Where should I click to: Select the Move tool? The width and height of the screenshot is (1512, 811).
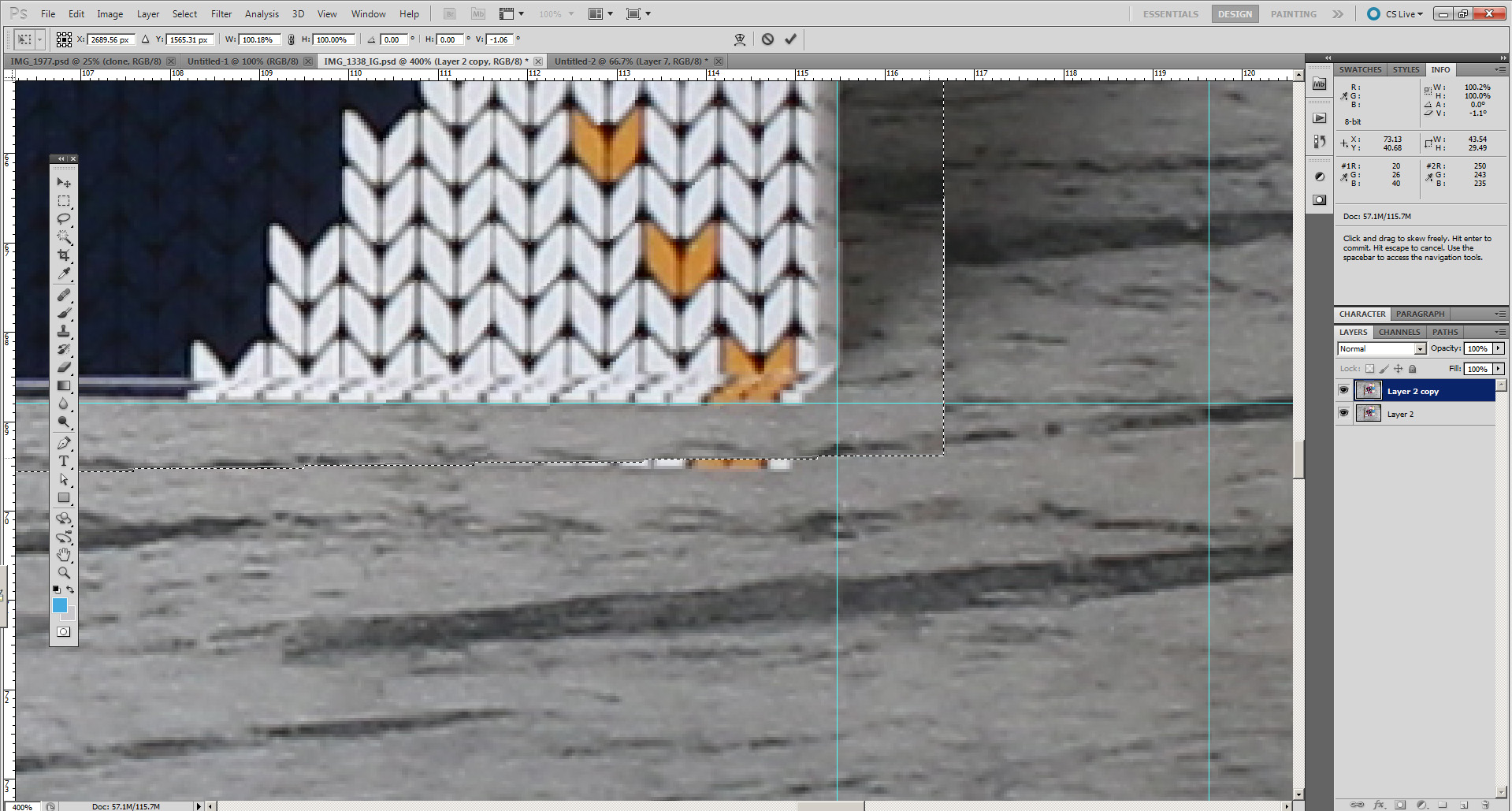(x=64, y=182)
